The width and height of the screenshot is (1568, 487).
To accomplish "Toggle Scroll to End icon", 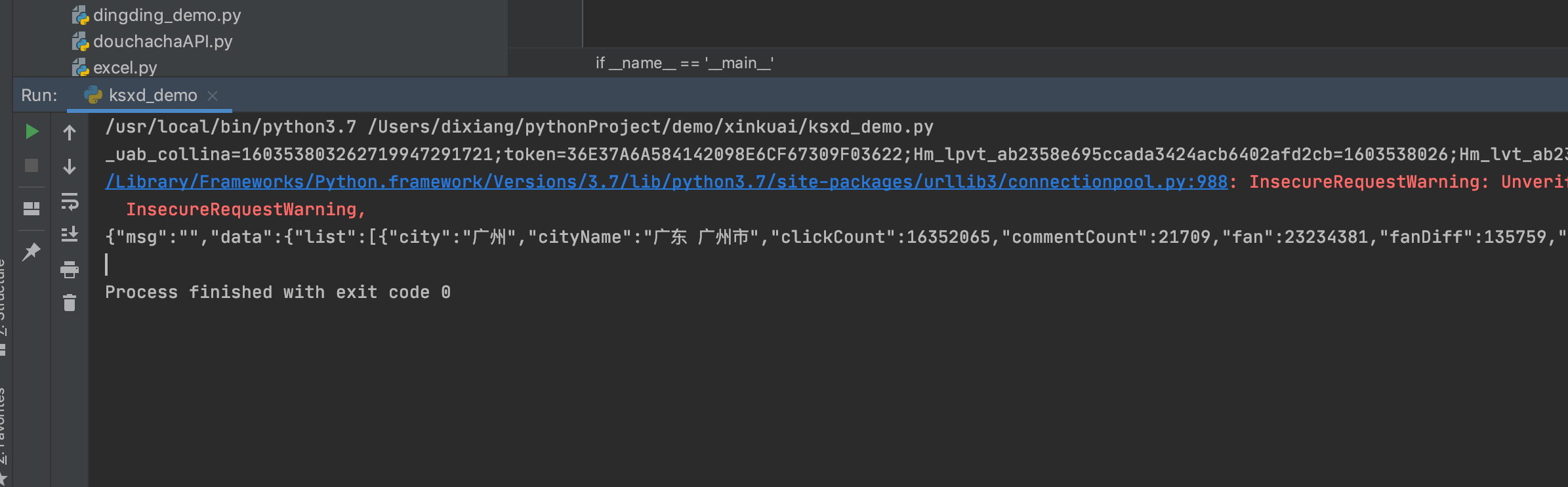I will (70, 234).
